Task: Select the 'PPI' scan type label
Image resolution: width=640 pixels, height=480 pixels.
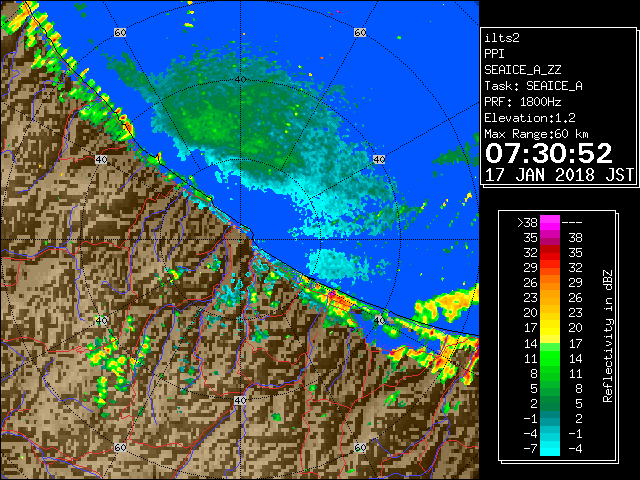Action: pos(494,54)
